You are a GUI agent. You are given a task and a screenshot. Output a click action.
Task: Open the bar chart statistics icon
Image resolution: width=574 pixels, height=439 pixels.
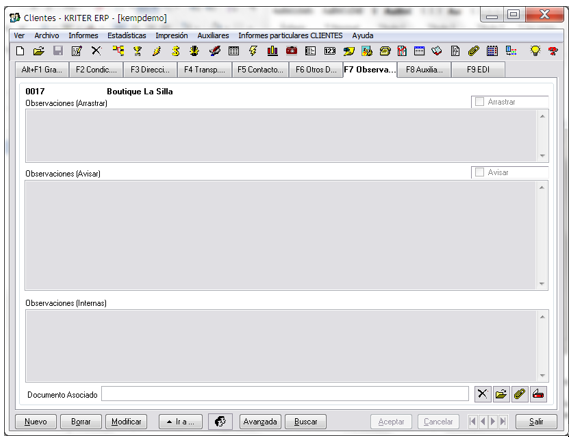(x=272, y=51)
